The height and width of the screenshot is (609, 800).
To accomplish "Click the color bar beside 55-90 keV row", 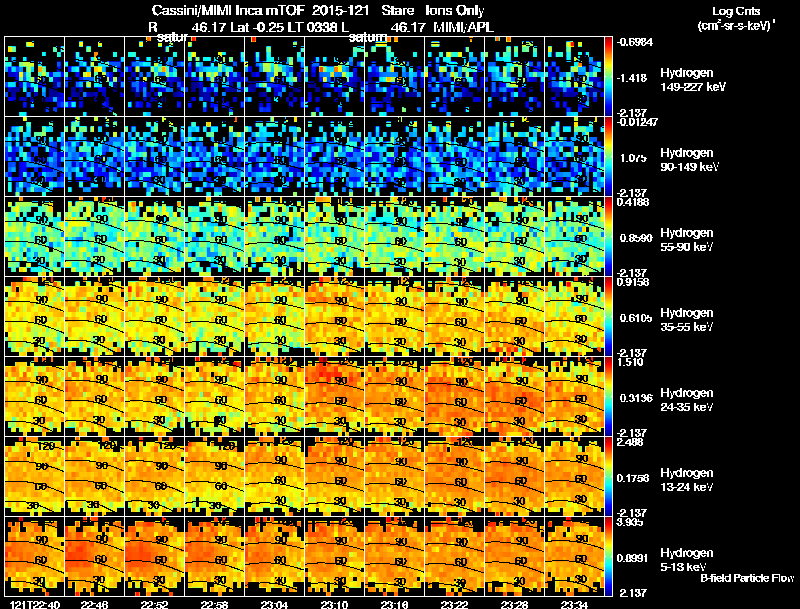I will click(608, 237).
